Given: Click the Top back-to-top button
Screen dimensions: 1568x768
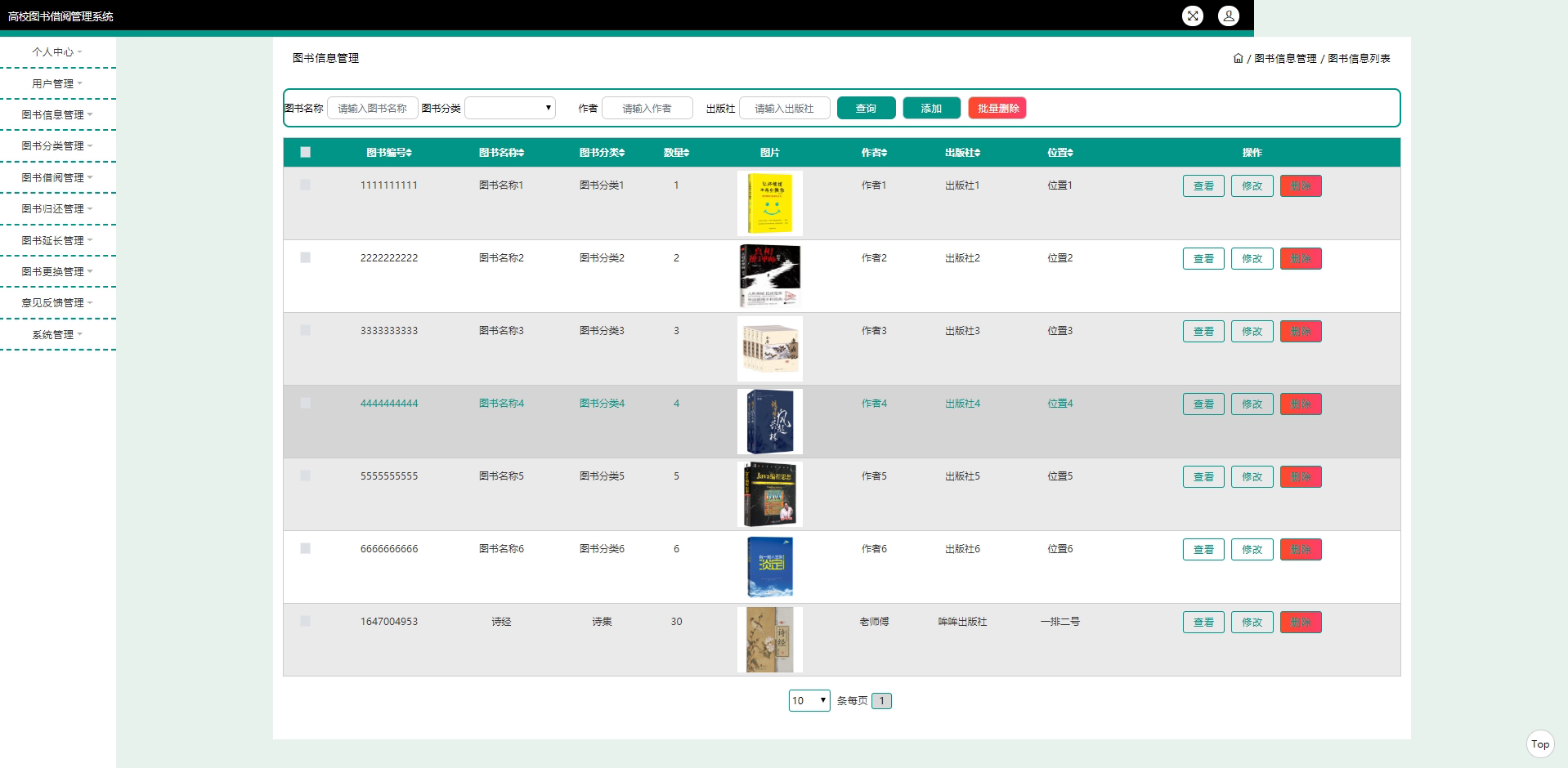Looking at the screenshot, I should 1540,743.
